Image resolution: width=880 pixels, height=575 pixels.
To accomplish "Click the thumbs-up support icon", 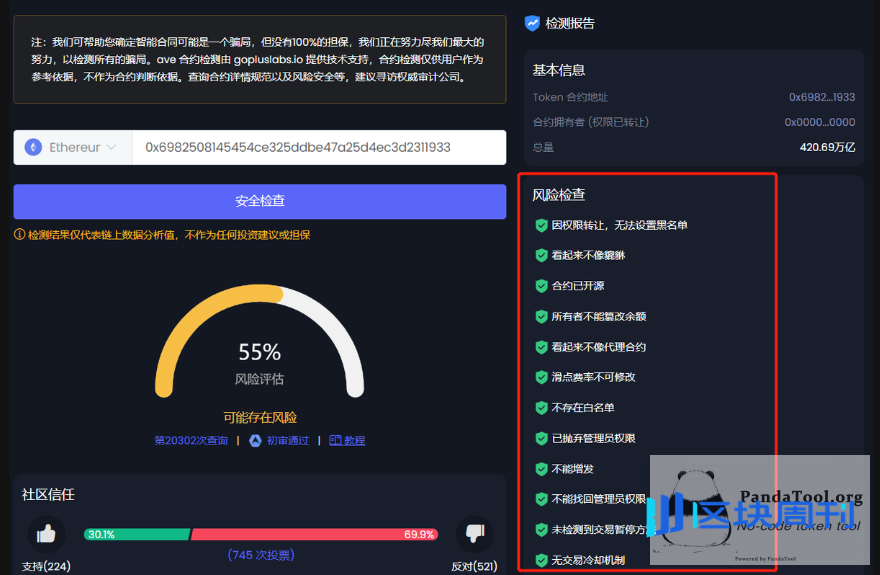I will tap(46, 534).
